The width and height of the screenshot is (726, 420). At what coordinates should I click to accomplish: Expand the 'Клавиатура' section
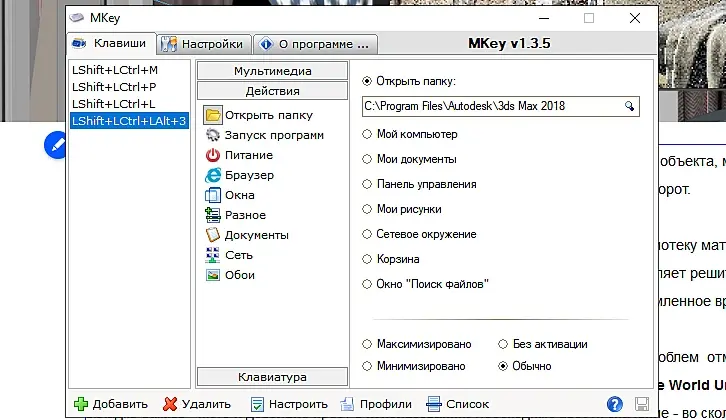[273, 377]
